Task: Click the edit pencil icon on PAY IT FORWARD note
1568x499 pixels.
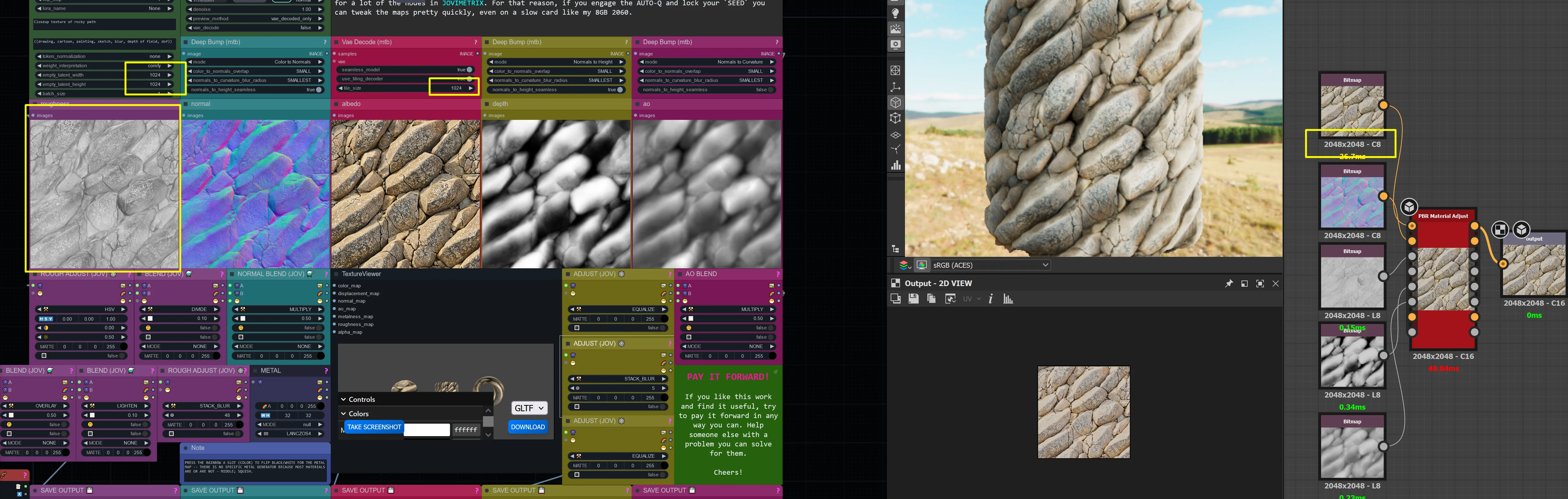Action: coord(776,371)
